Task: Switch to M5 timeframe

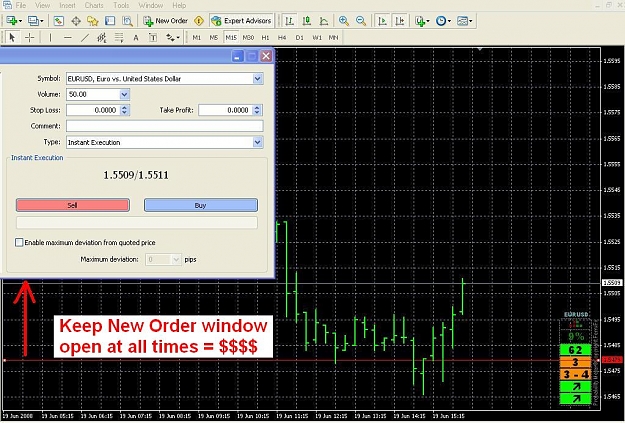Action: pos(214,37)
